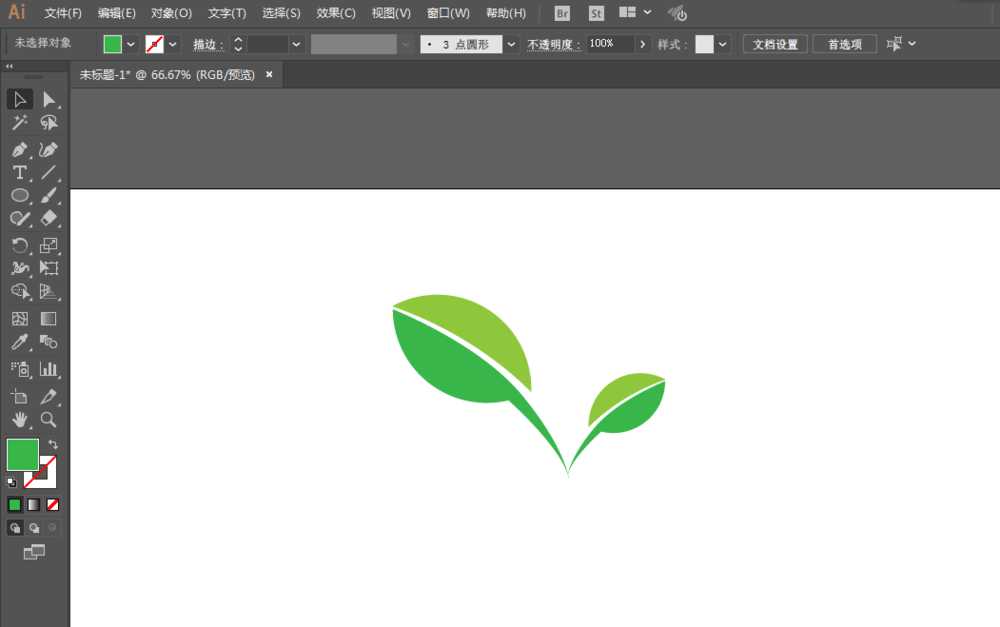Select the Rotate tool
The height and width of the screenshot is (627, 1000).
(x=19, y=243)
